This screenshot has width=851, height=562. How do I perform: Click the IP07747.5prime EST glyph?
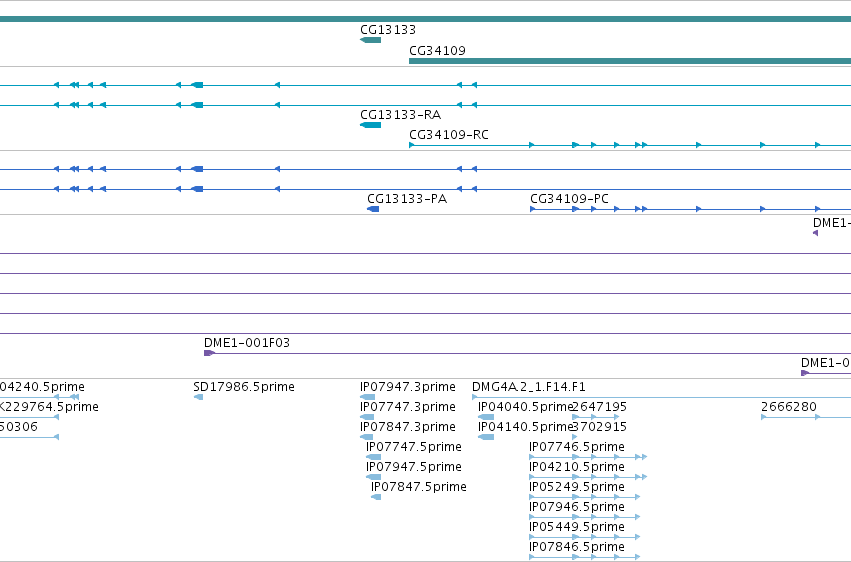point(373,457)
